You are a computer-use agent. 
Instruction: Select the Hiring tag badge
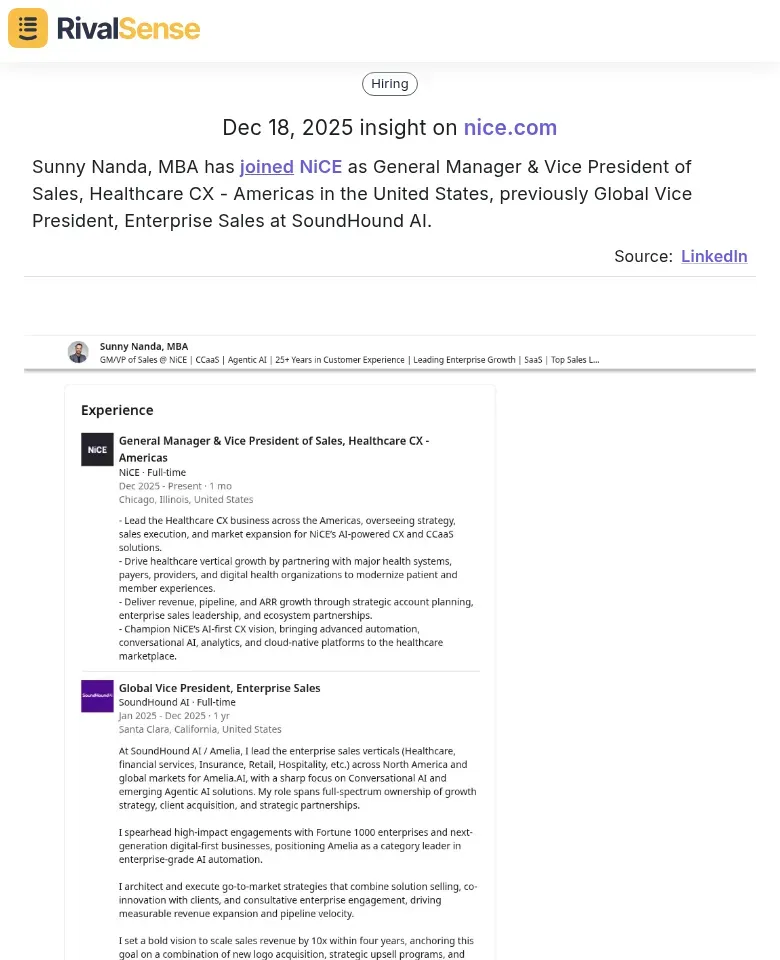pyautogui.click(x=390, y=84)
